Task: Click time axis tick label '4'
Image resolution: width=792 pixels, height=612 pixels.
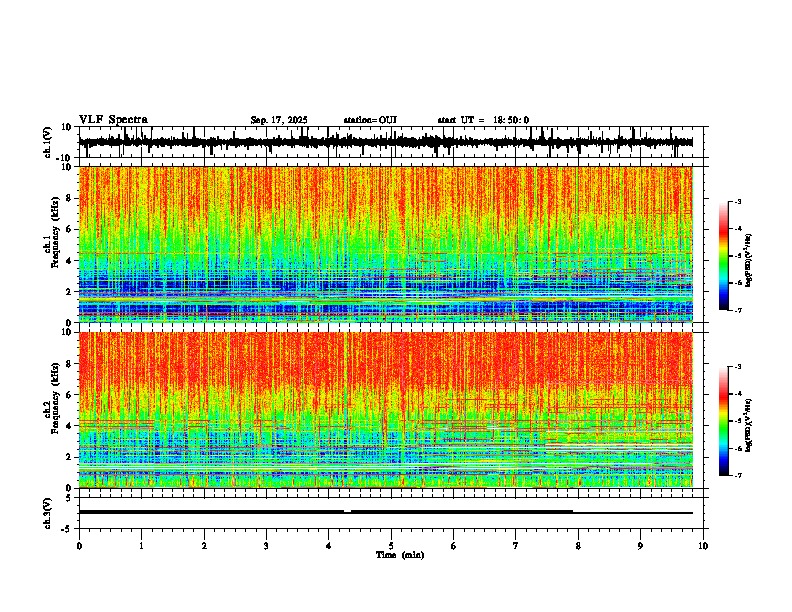Action: [x=329, y=546]
